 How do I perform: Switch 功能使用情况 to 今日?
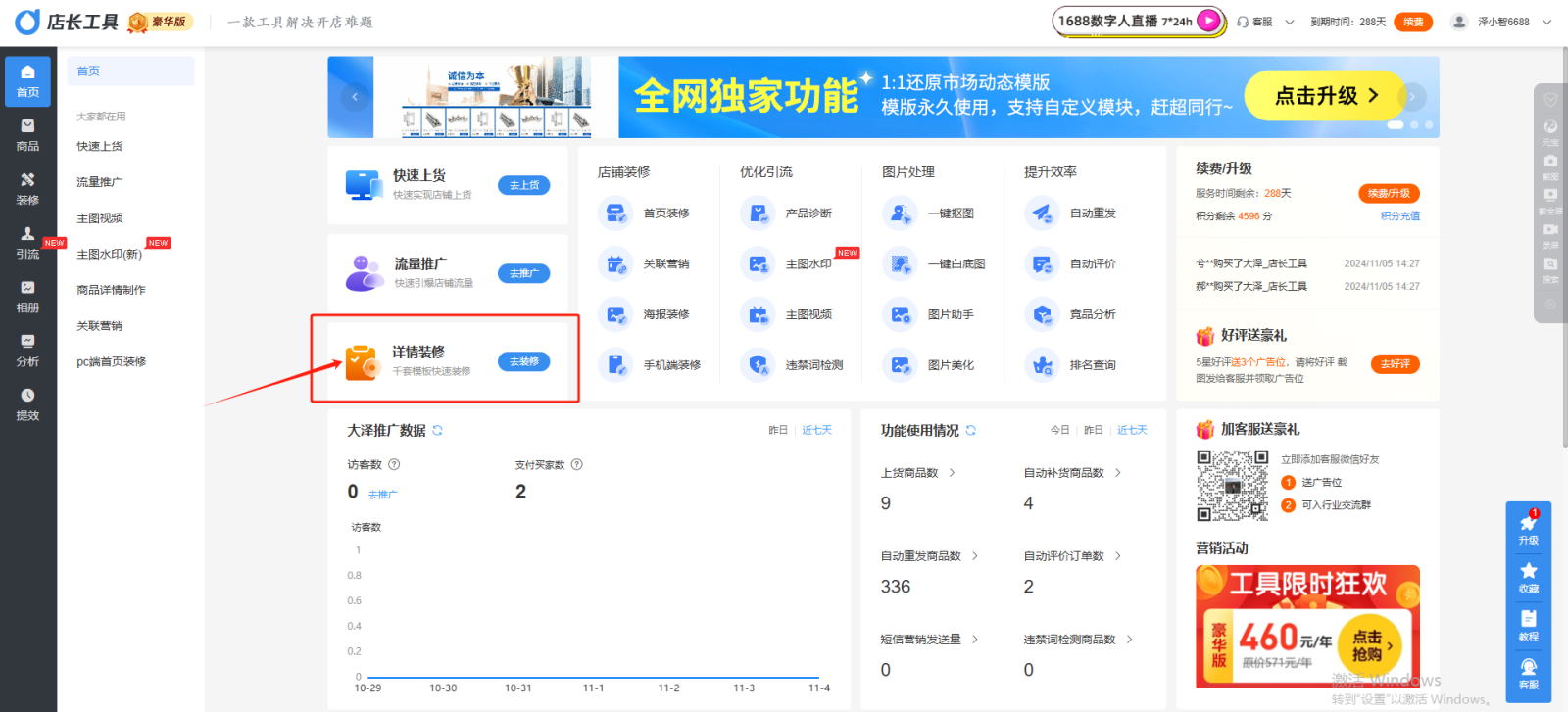[x=1059, y=430]
